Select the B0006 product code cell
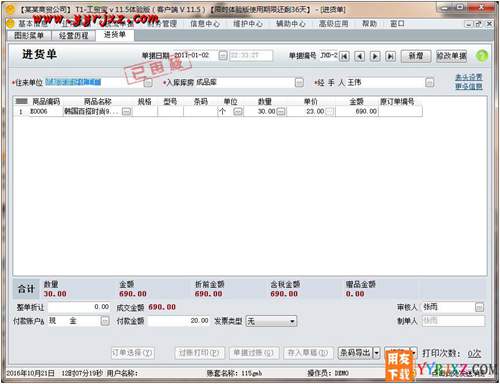Viewport: 500px width, 384px height. click(45, 112)
